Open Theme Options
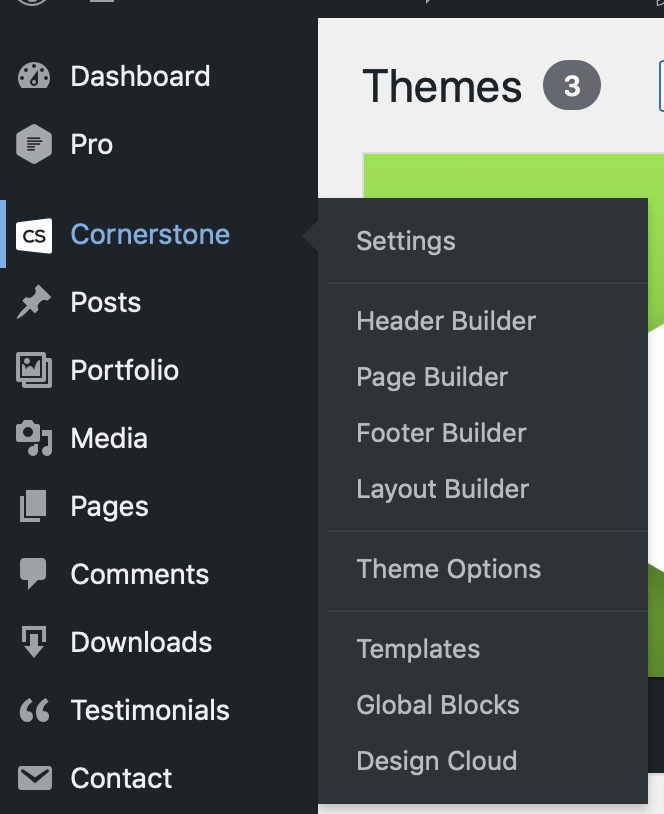This screenshot has height=814, width=664. pyautogui.click(x=449, y=569)
